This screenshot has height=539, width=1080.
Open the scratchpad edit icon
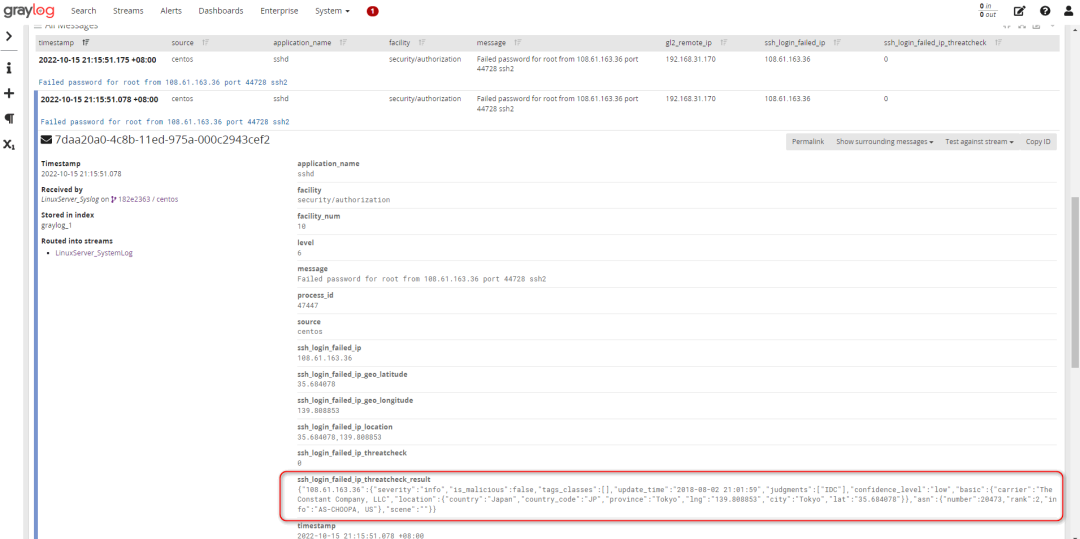(x=1020, y=11)
